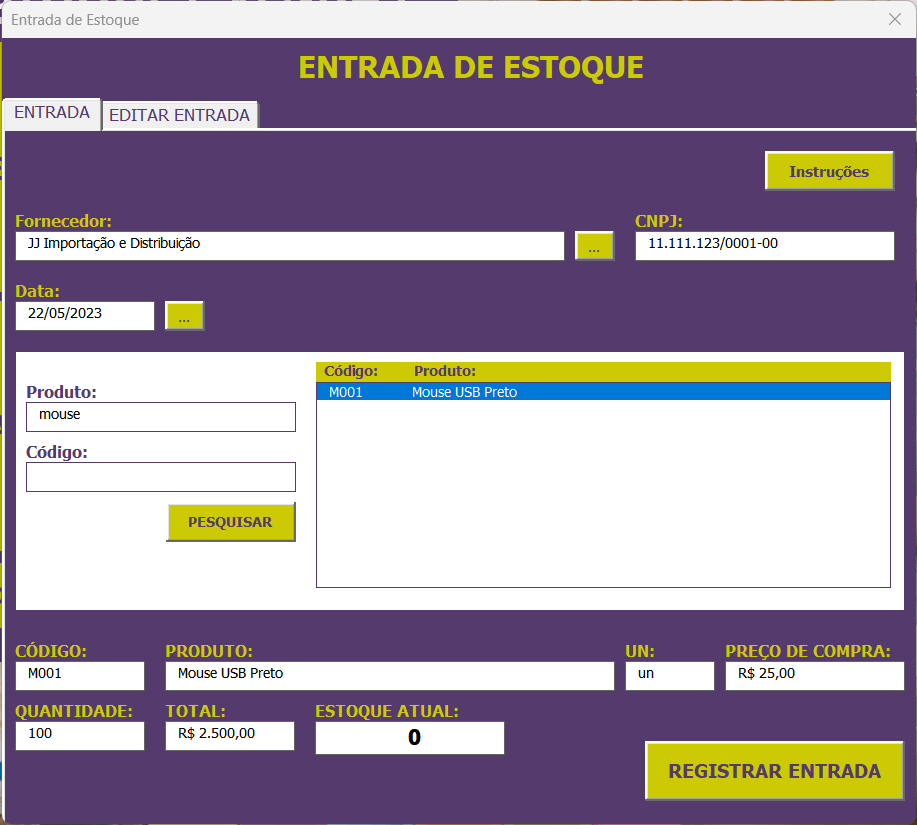Select the M001 Mouse USB Preto row

click(x=603, y=392)
